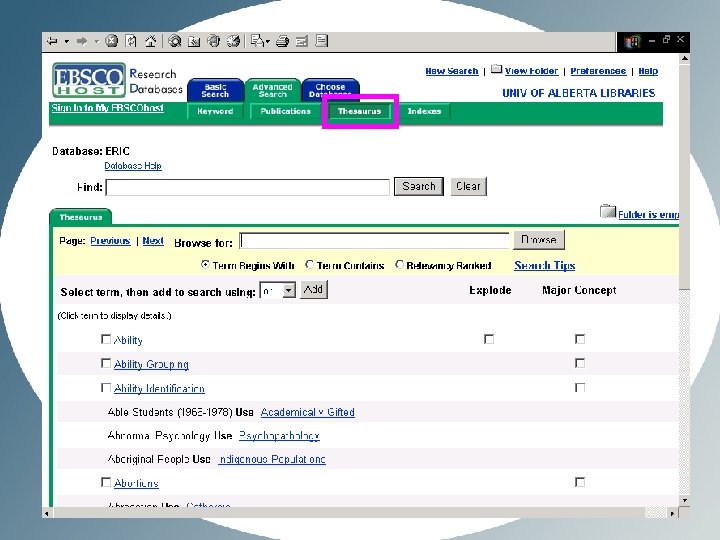
Task: Open the New Search link
Action: click(x=452, y=71)
